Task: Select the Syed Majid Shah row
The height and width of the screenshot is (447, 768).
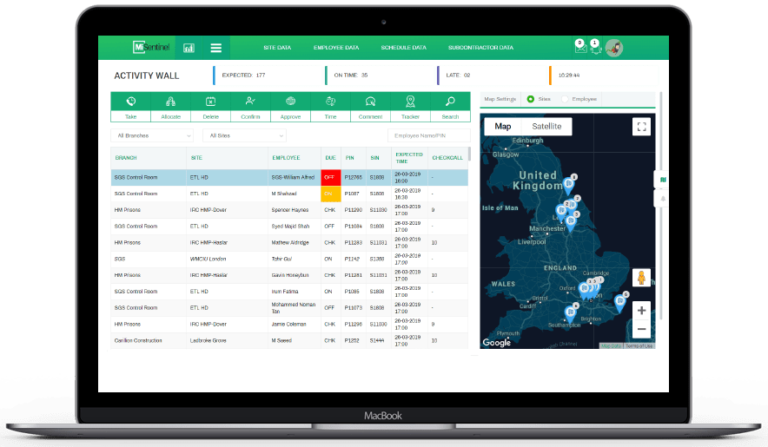Action: click(289, 226)
